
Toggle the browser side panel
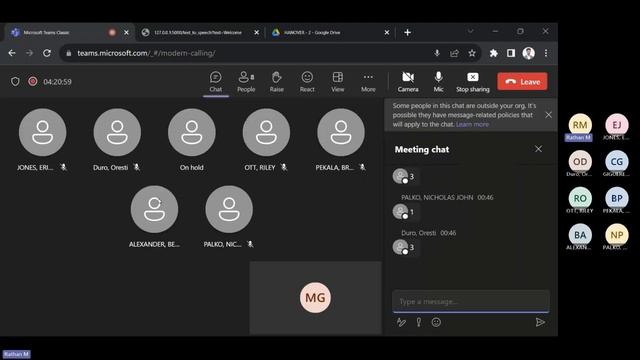(x=511, y=53)
